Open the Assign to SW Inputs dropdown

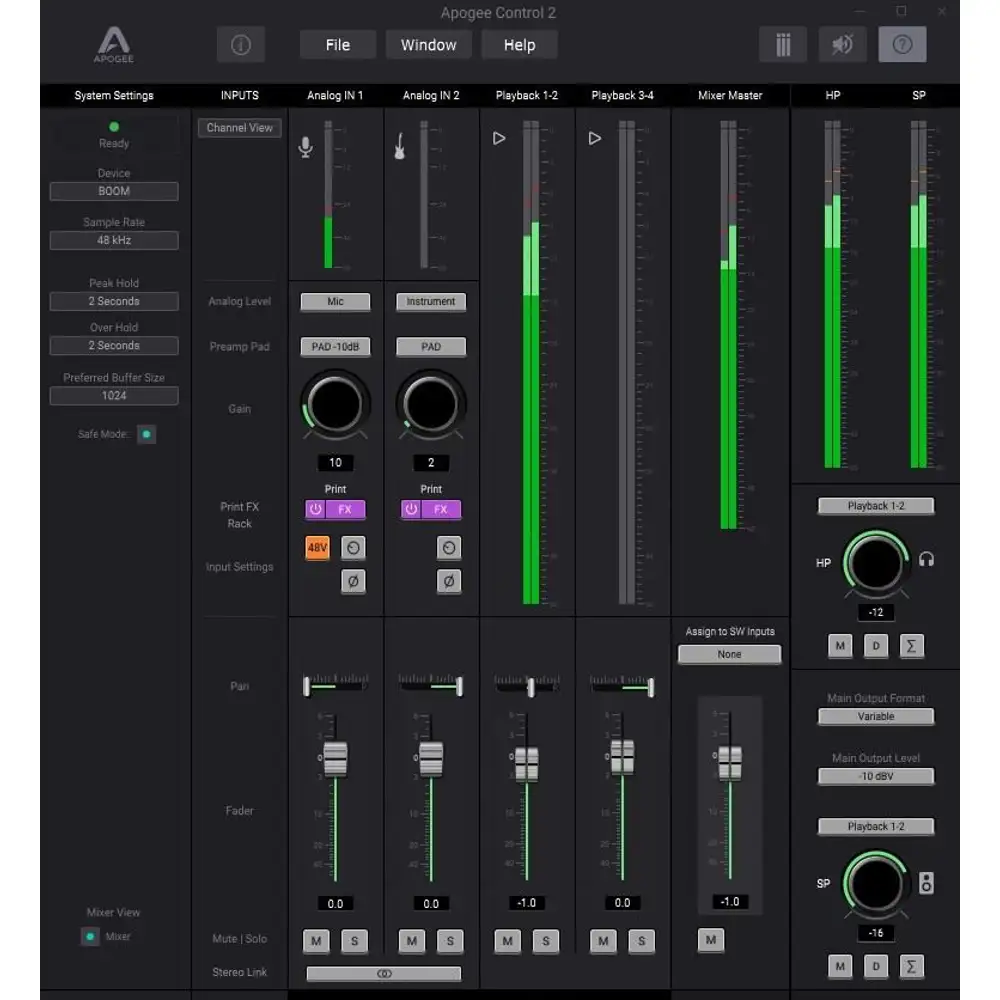coord(730,654)
